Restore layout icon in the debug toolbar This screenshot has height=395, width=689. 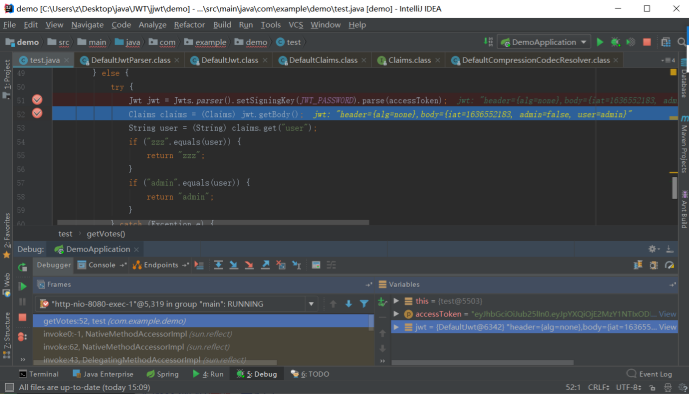pyautogui.click(x=638, y=265)
